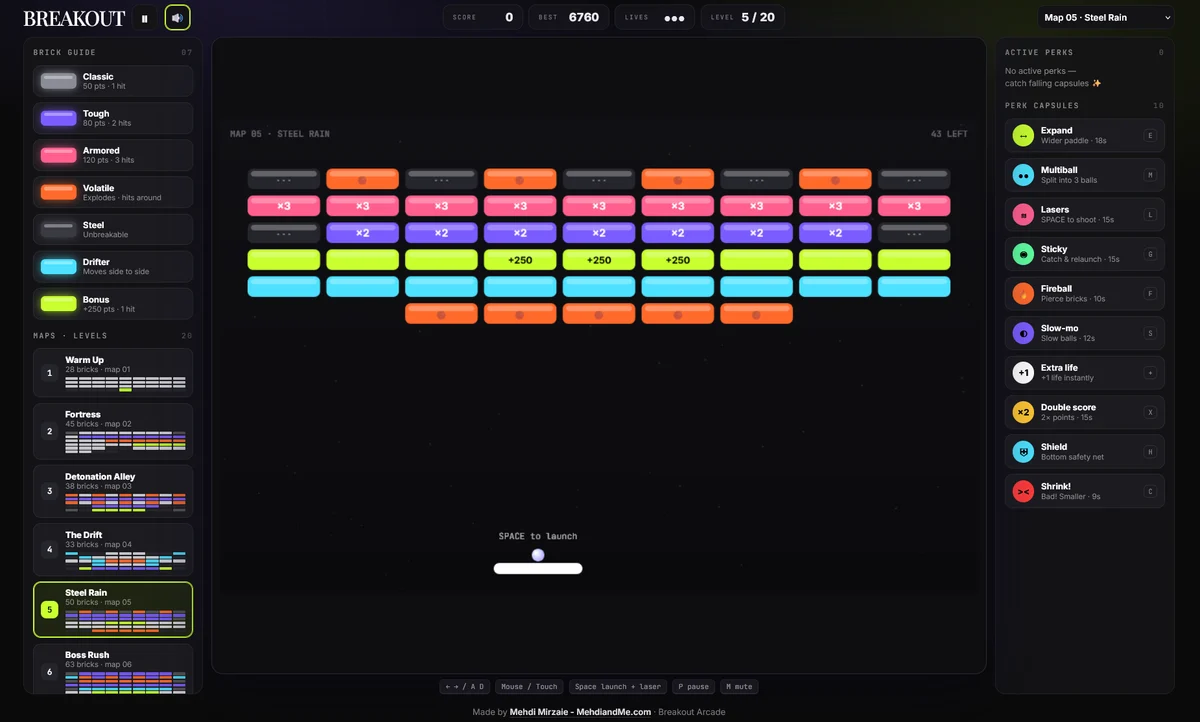1200x722 pixels.
Task: Click the Extra life +1 icon
Action: pyautogui.click(x=1023, y=373)
